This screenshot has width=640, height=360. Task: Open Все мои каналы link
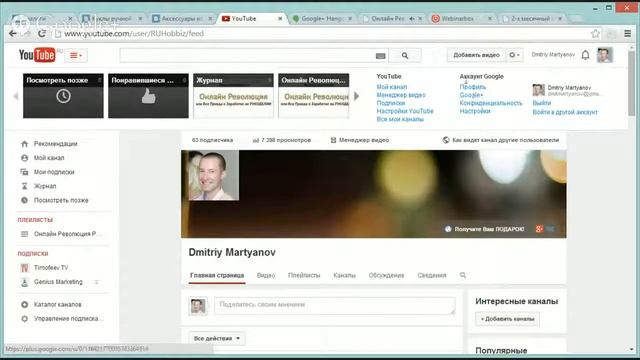point(400,119)
